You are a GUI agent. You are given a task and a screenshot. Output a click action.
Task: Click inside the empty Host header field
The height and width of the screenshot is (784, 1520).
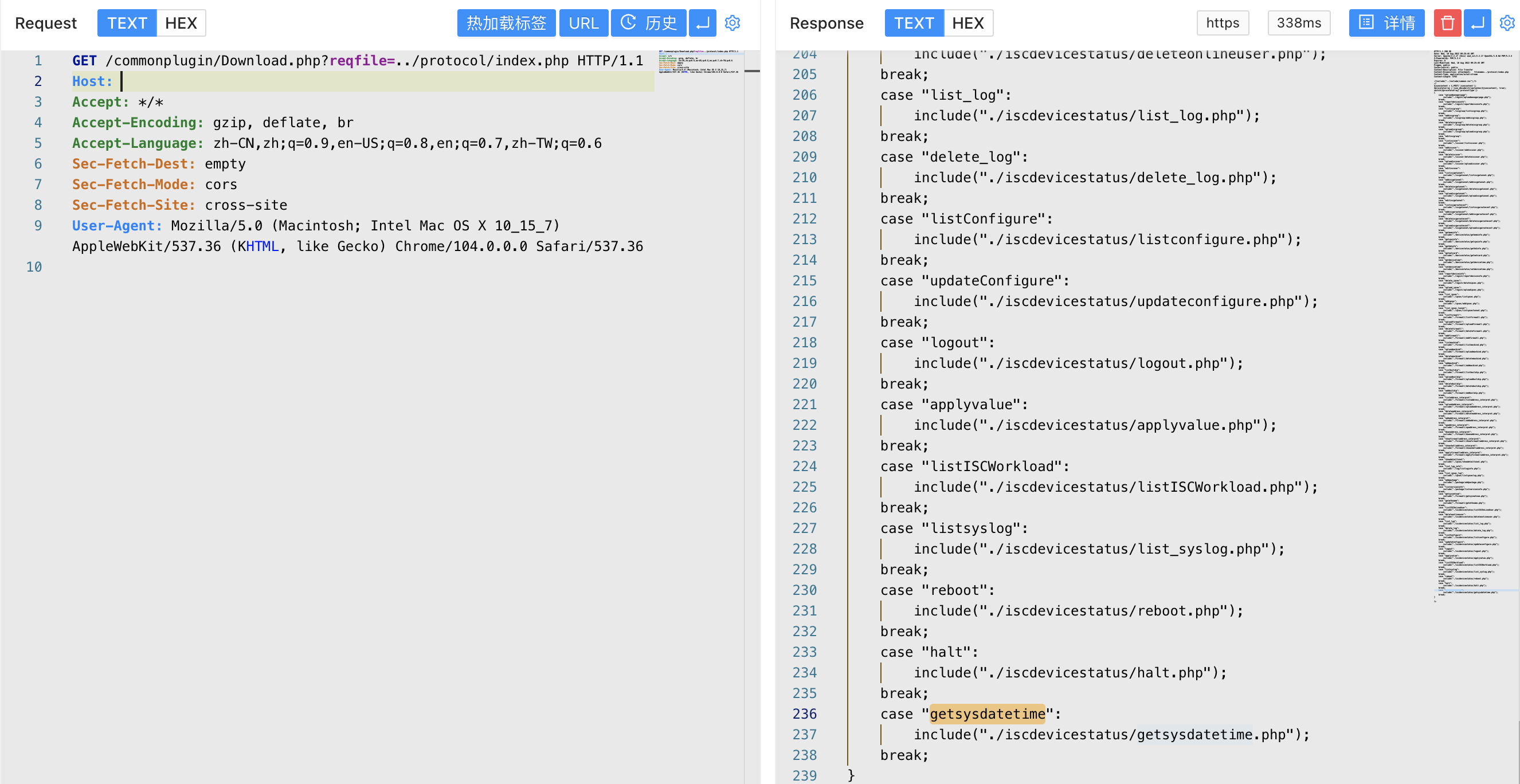coord(383,81)
